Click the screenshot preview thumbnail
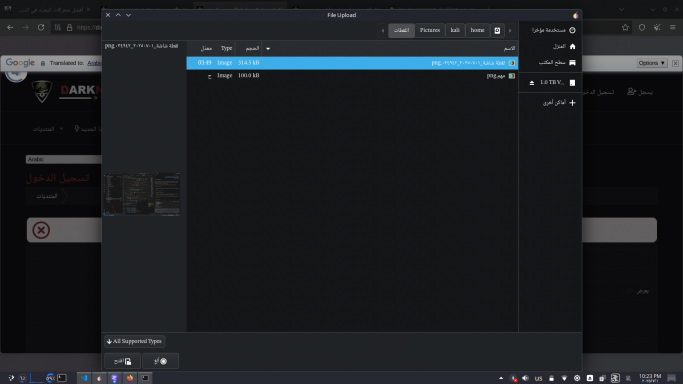The height and width of the screenshot is (384, 683). tap(142, 194)
